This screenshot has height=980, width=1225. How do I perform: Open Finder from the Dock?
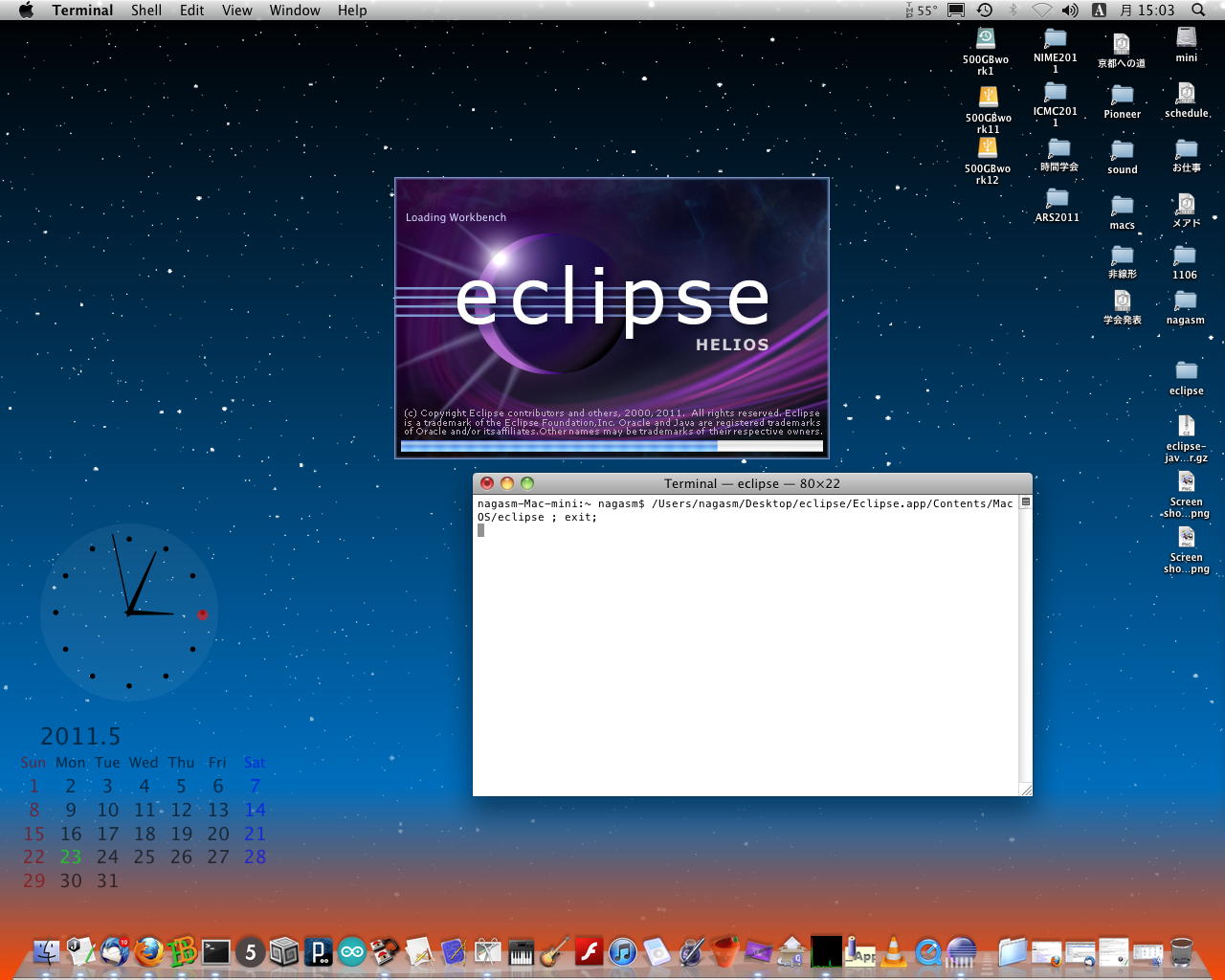click(47, 951)
